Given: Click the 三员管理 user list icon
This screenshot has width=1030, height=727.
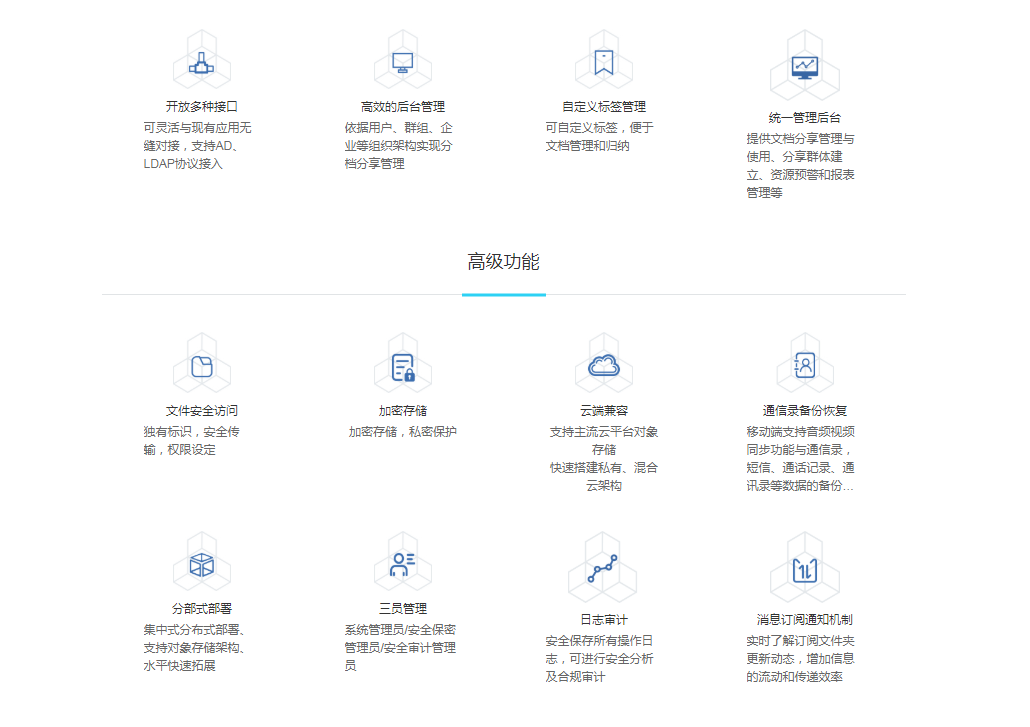Looking at the screenshot, I should (x=403, y=565).
